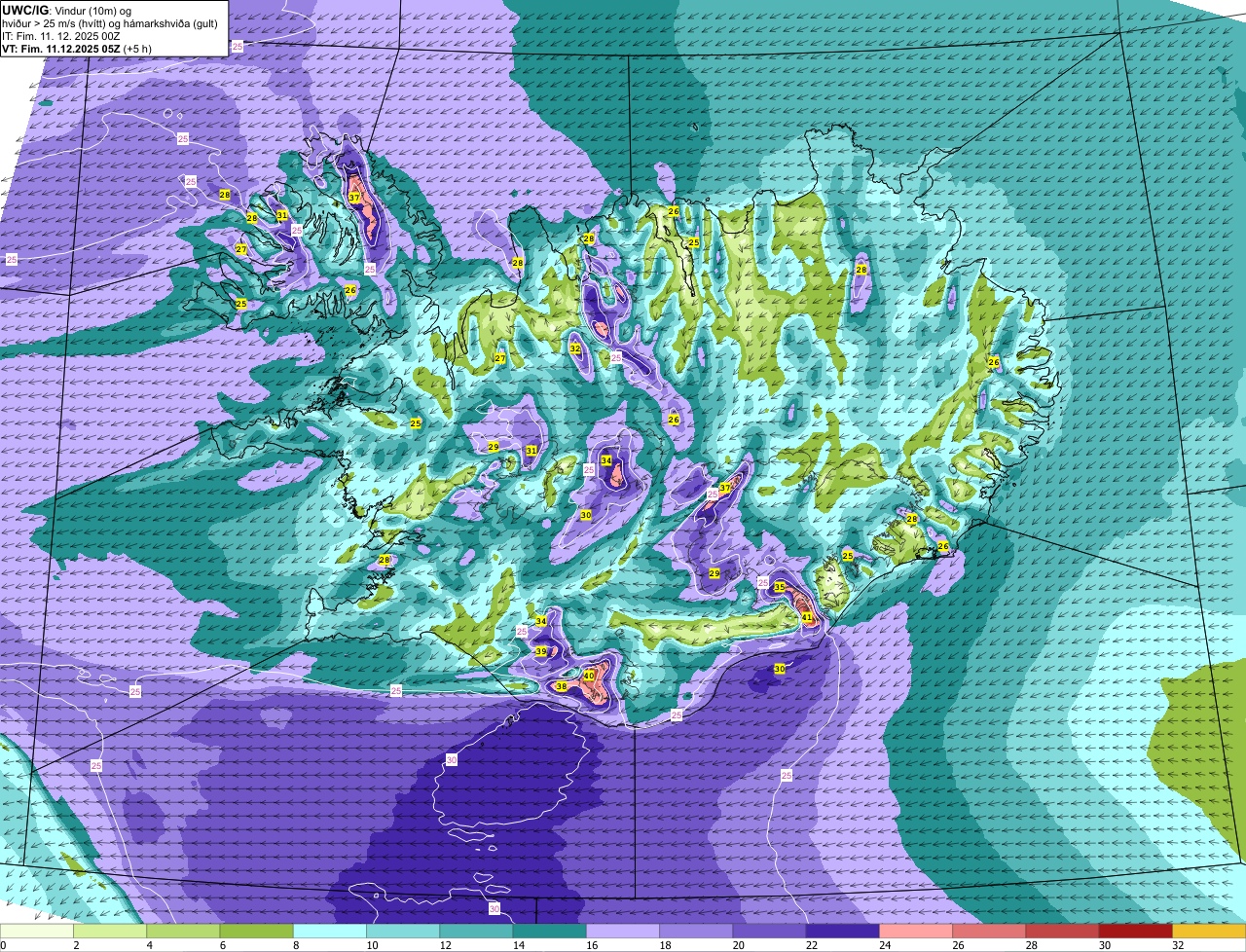The image size is (1246, 952).
Task: Select the 26–28 salmon legend swatch
Action: pyautogui.click(x=989, y=931)
